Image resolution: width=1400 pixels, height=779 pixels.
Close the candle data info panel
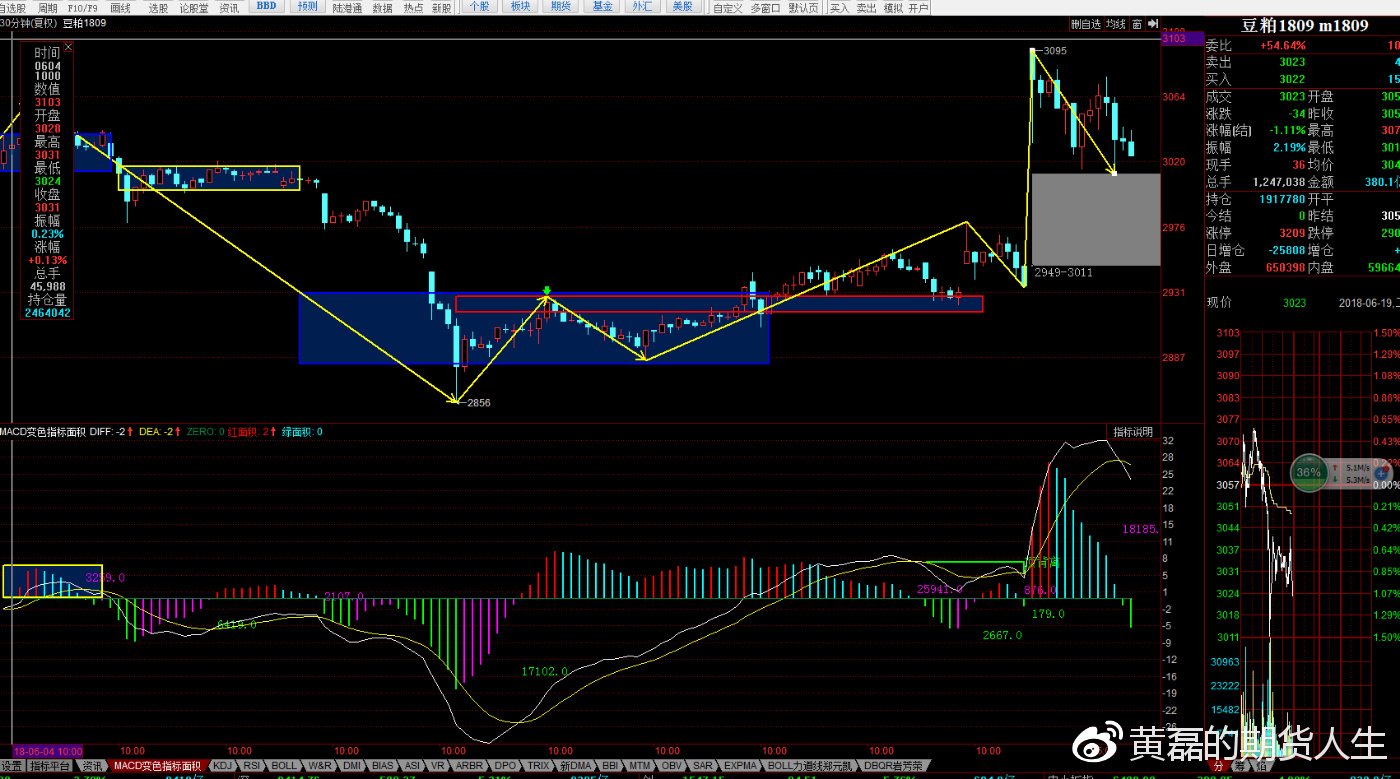(x=67, y=46)
